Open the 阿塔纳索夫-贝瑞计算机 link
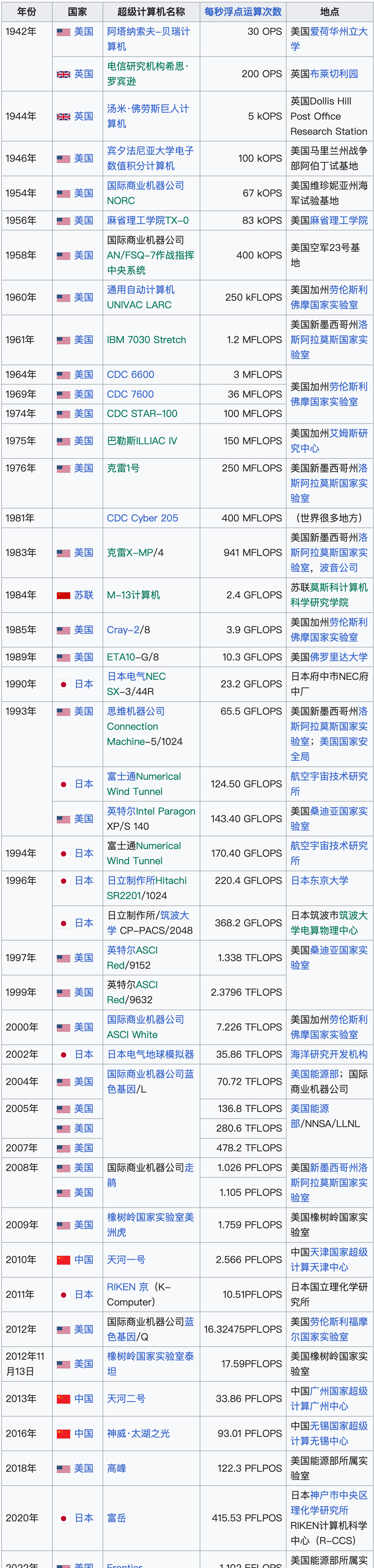The image size is (374, 1568). coord(148,39)
